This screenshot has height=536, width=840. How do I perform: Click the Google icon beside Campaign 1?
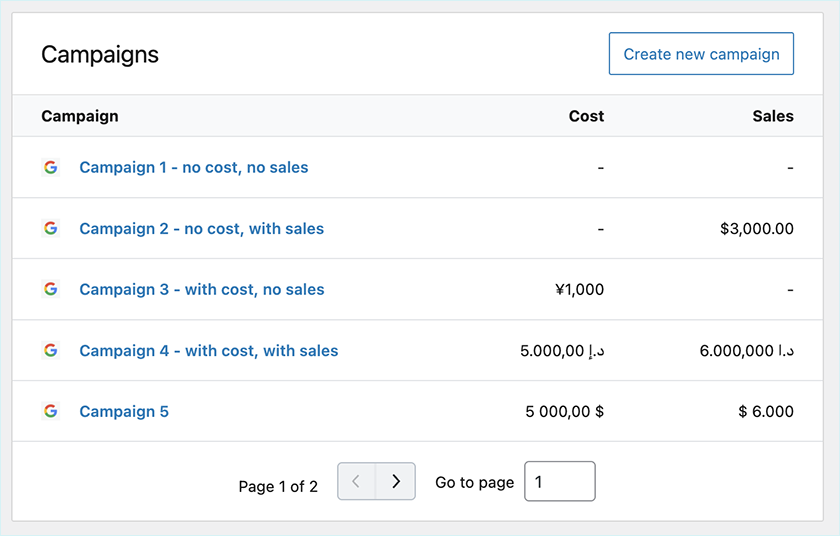click(x=50, y=168)
